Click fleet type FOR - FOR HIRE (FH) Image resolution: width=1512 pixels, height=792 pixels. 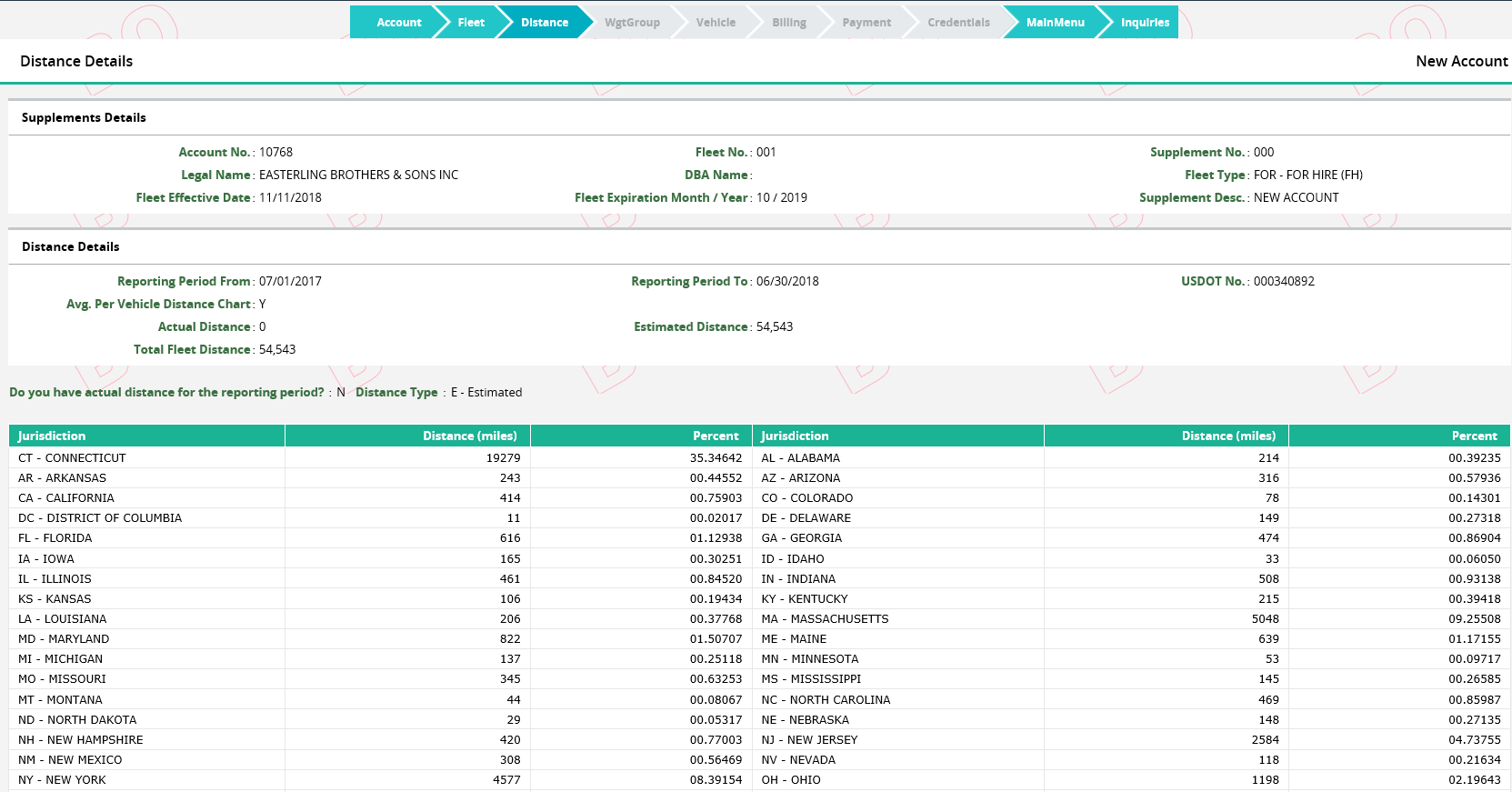(1308, 175)
